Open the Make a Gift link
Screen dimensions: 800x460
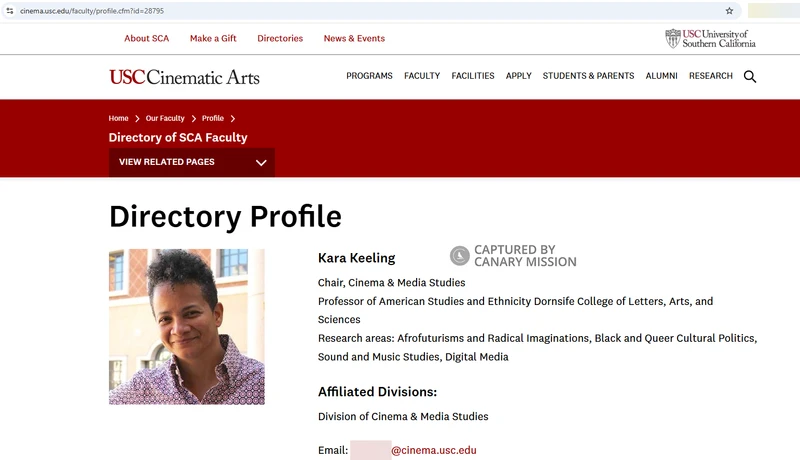[x=213, y=38]
